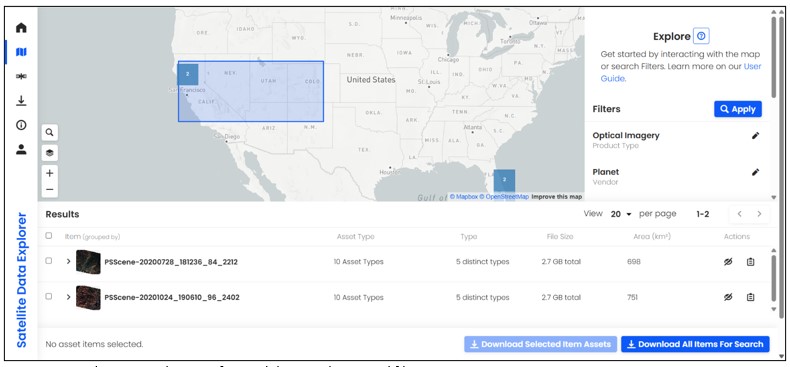Check the box for PSScene-20200728_181236_84_2212
Screen dimensions: 790x367
pos(48,261)
